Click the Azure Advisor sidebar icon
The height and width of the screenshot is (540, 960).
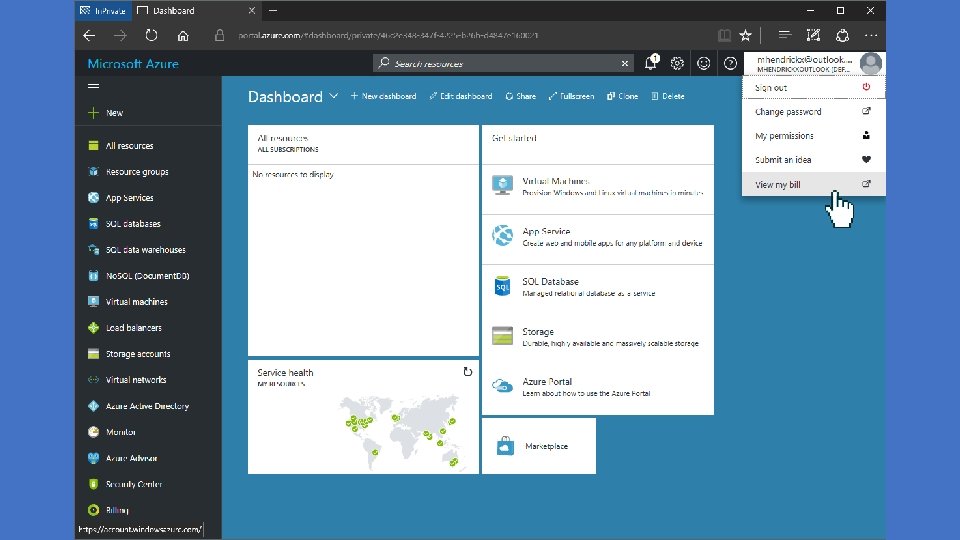point(93,458)
